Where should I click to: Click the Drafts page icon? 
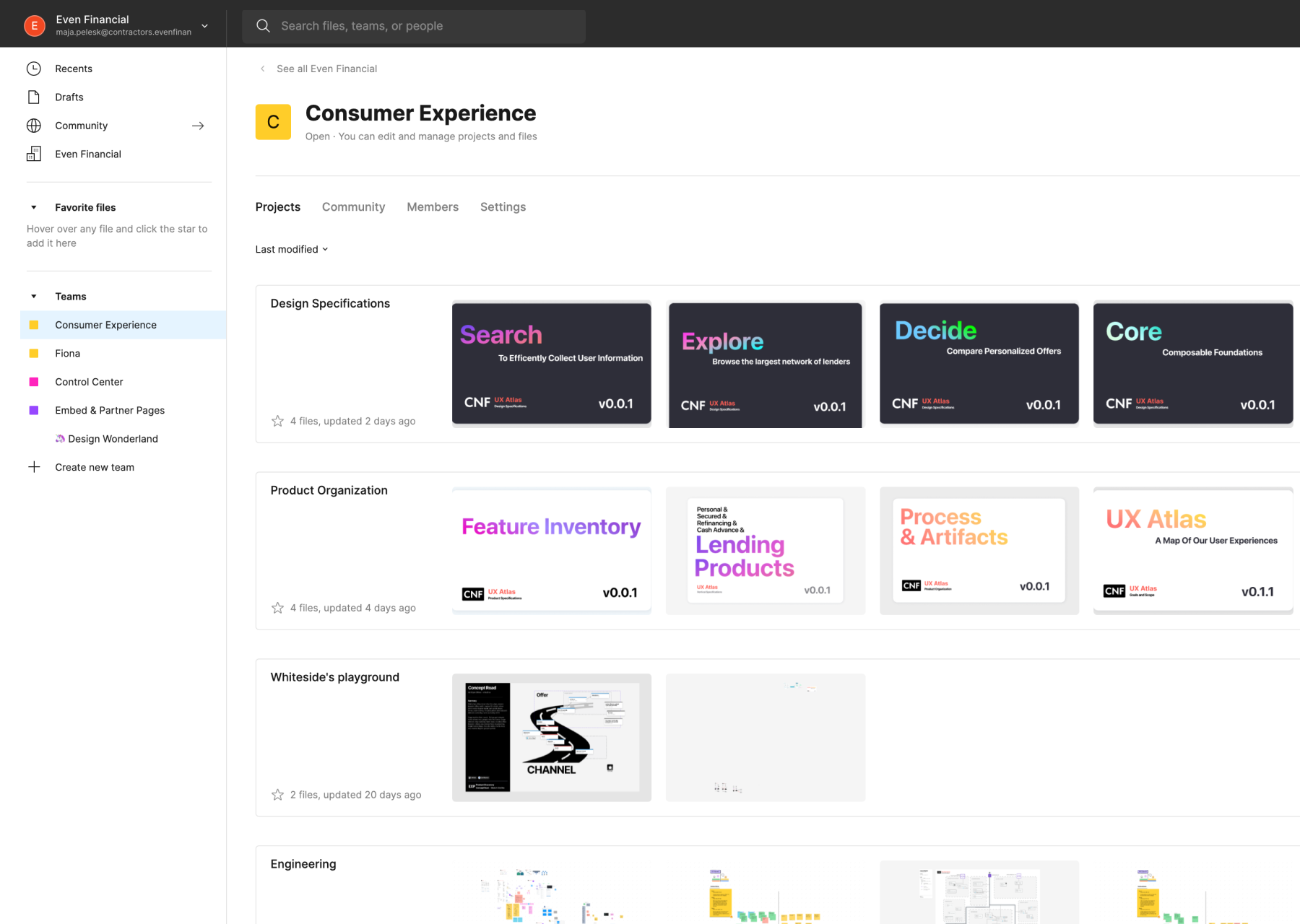(34, 97)
